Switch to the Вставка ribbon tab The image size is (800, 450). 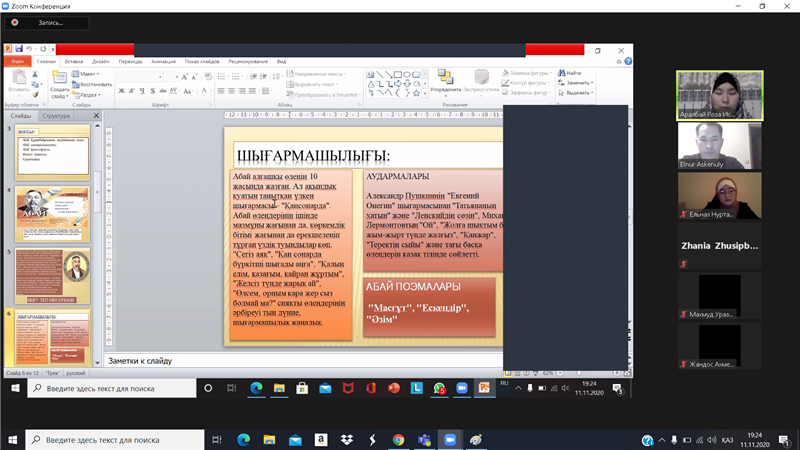click(74, 61)
